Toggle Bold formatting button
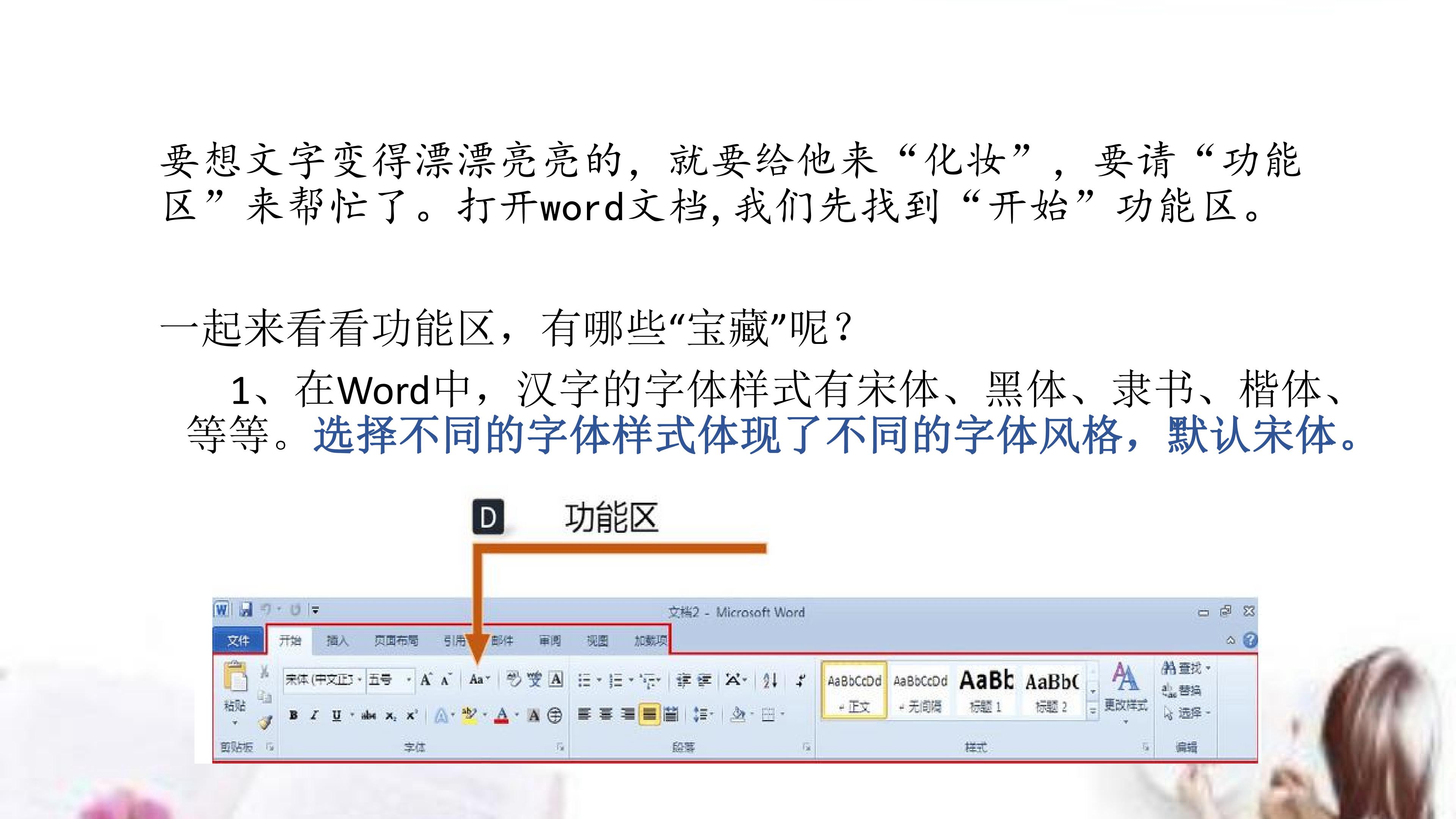 coord(293,715)
